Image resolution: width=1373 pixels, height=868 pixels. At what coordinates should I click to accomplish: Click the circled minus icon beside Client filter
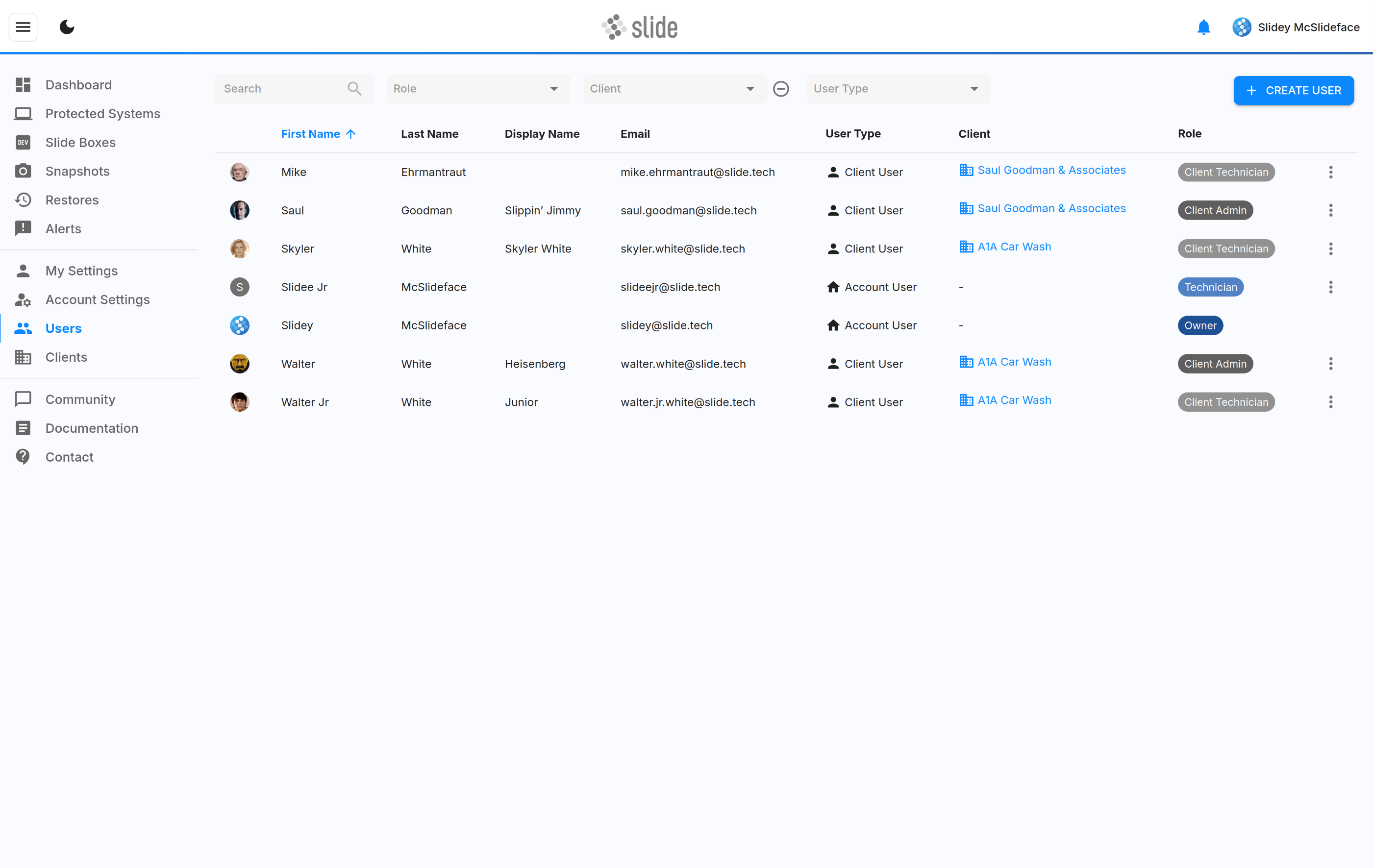coord(780,89)
